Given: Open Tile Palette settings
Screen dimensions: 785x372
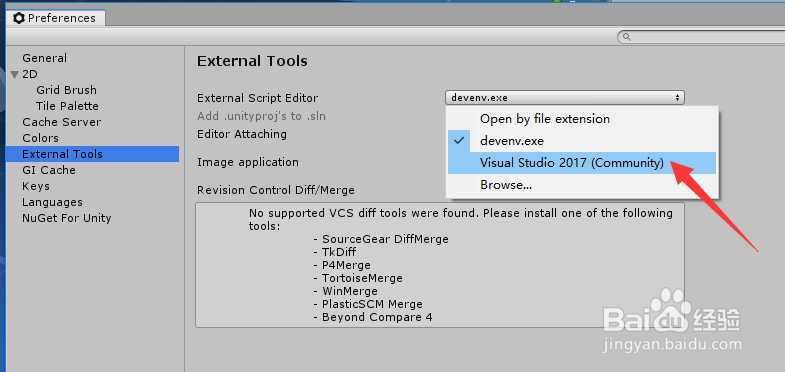Looking at the screenshot, I should click(x=67, y=106).
